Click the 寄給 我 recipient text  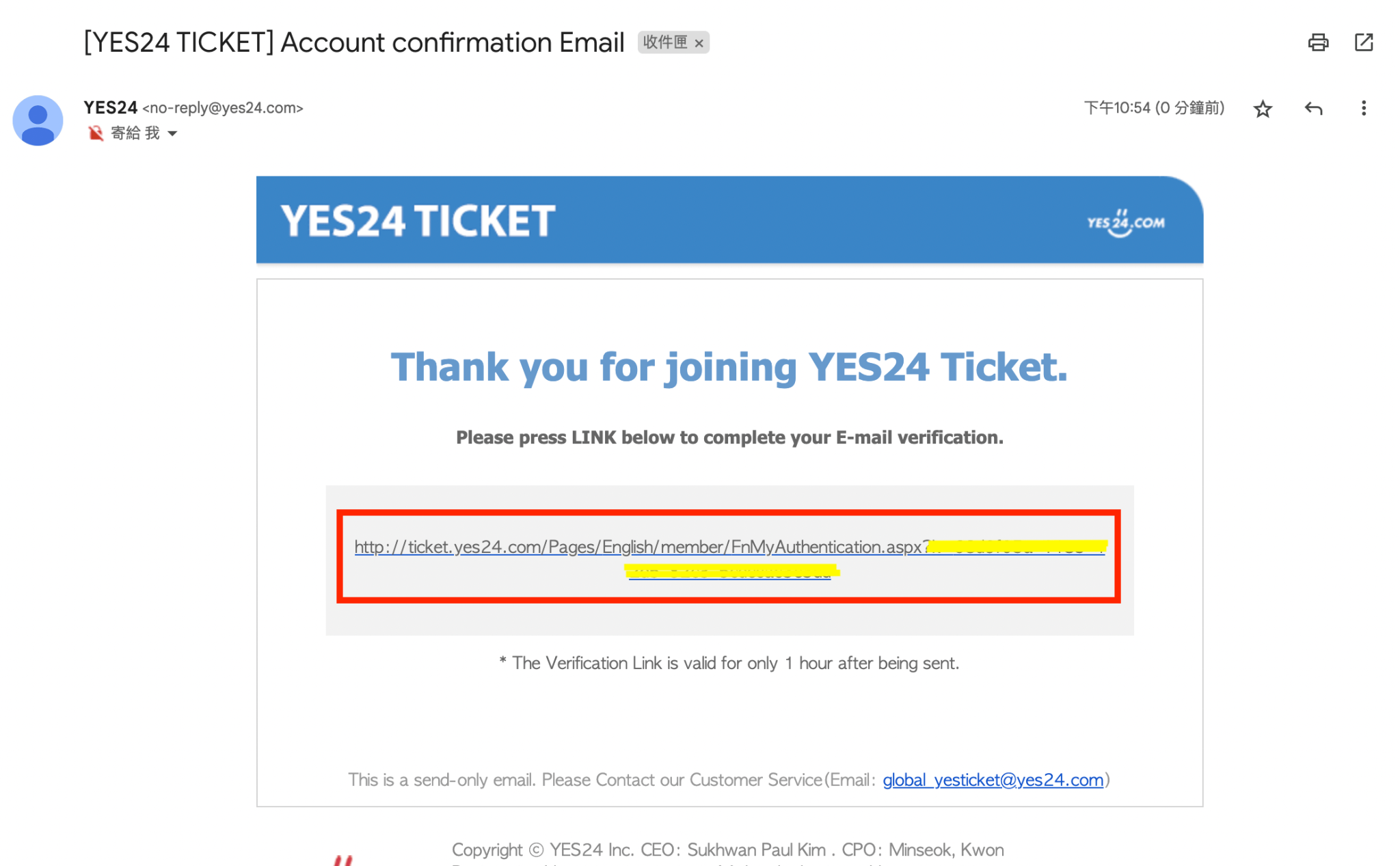(x=135, y=133)
